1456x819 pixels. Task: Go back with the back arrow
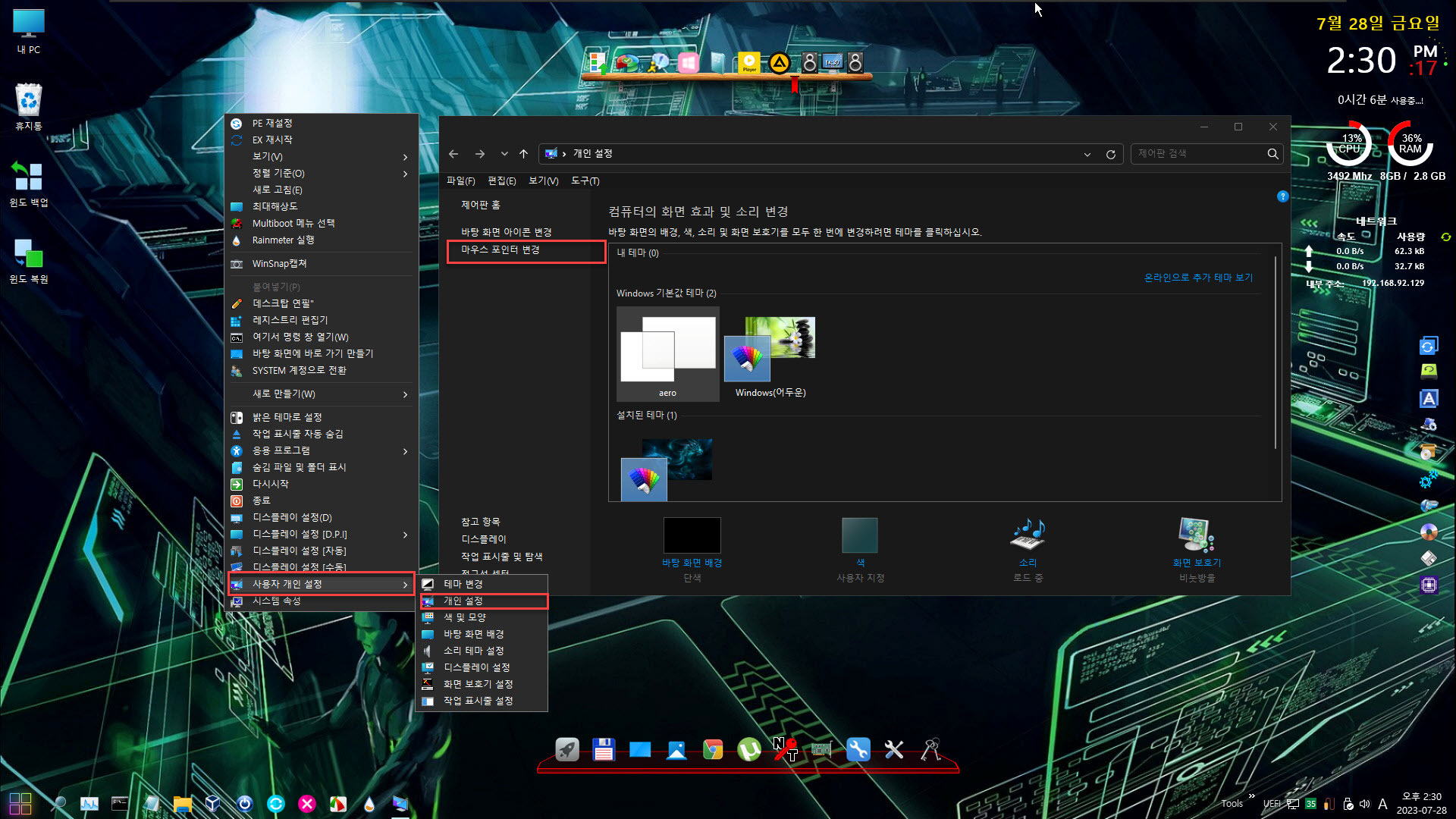click(453, 154)
